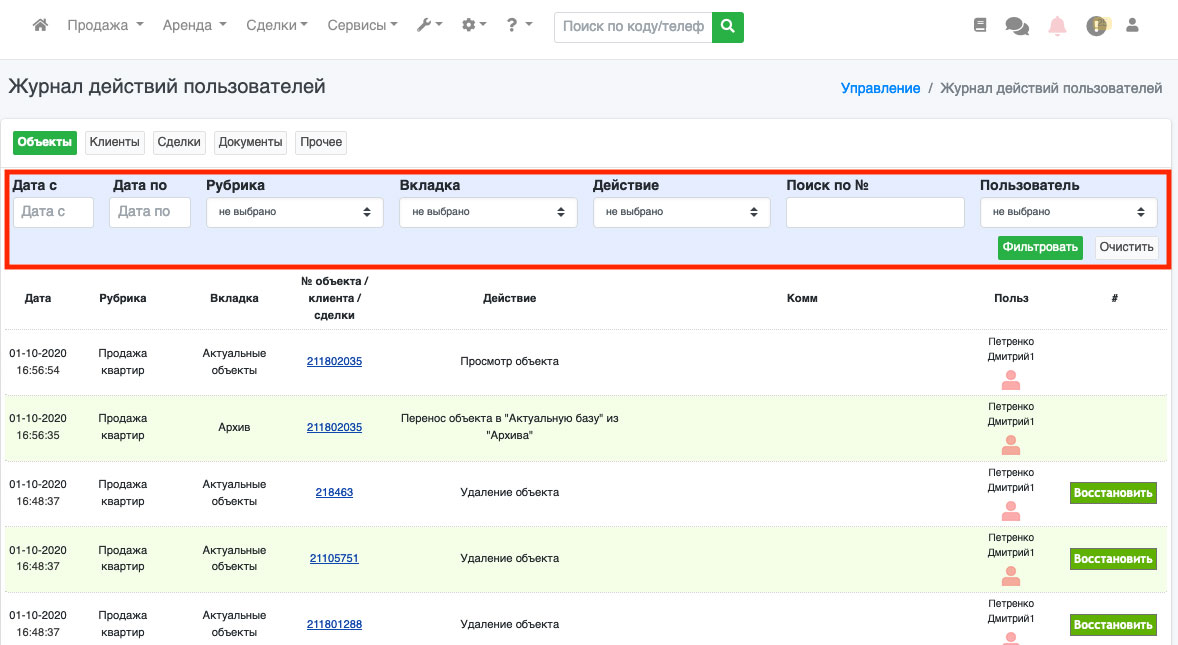Open the user profile icon
The image size is (1178, 645).
1133,26
